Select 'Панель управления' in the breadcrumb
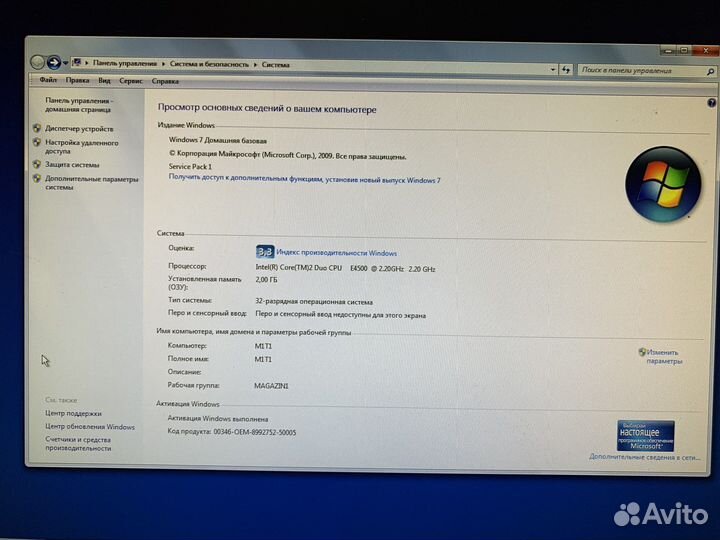This screenshot has height=540, width=720. (125, 63)
